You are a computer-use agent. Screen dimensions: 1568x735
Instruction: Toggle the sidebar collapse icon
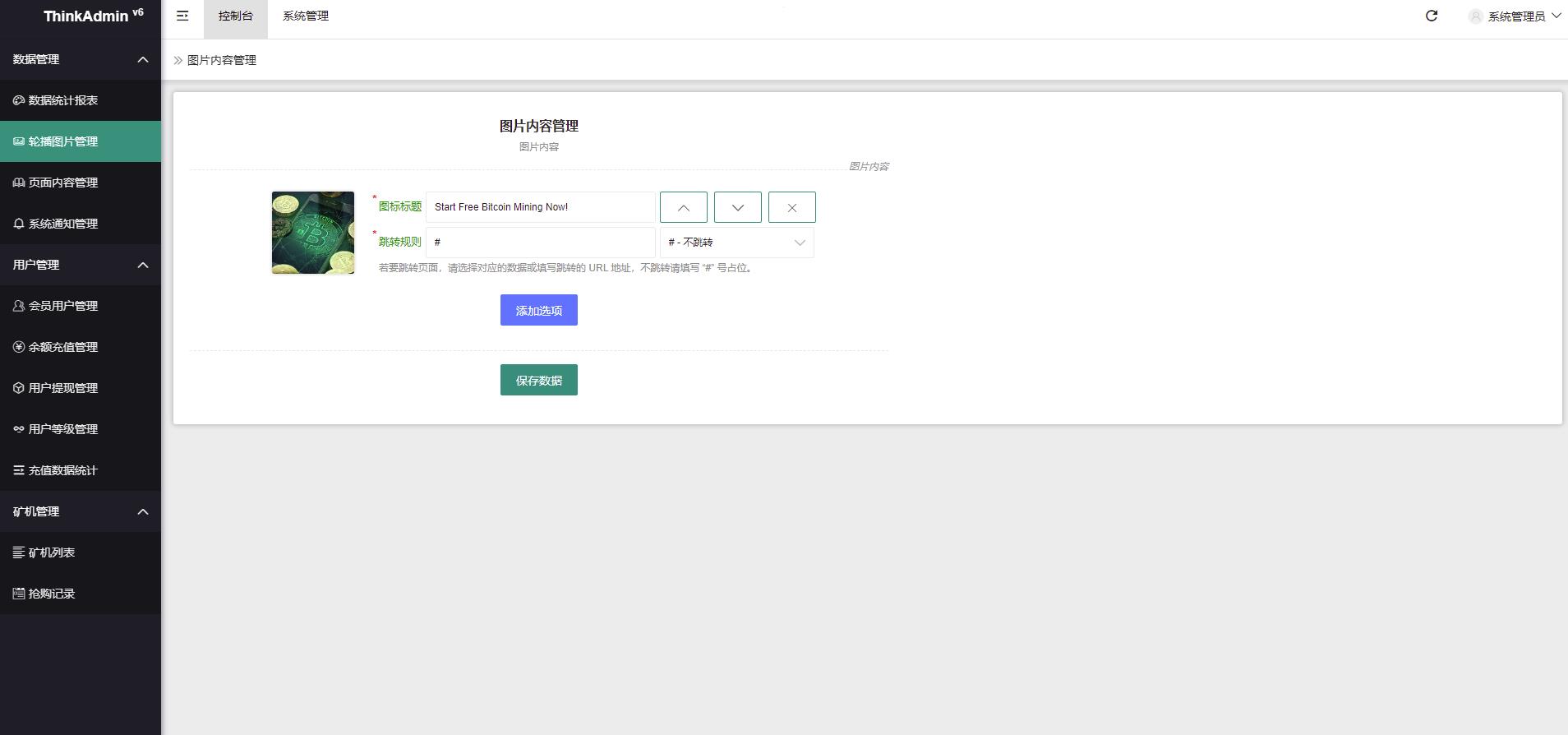tap(182, 16)
